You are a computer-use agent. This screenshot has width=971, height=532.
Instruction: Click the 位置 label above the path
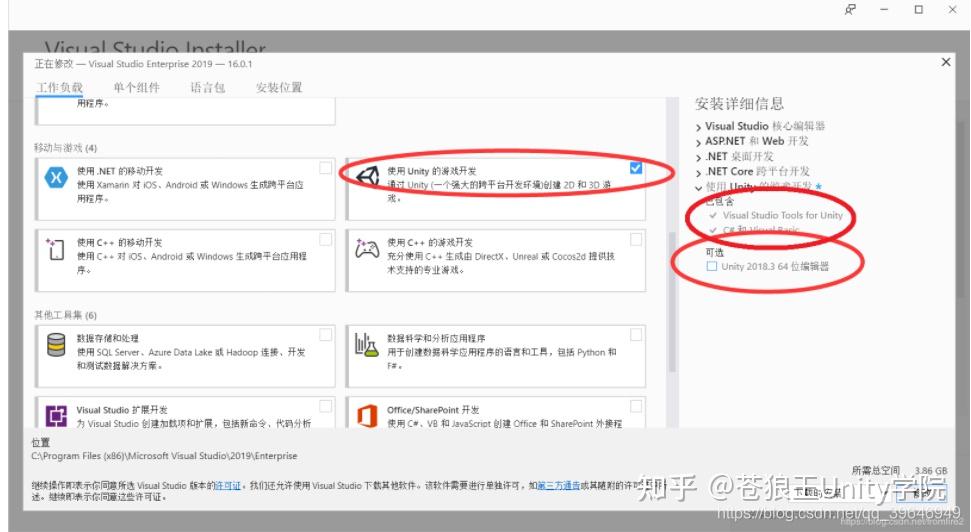click(x=40, y=442)
